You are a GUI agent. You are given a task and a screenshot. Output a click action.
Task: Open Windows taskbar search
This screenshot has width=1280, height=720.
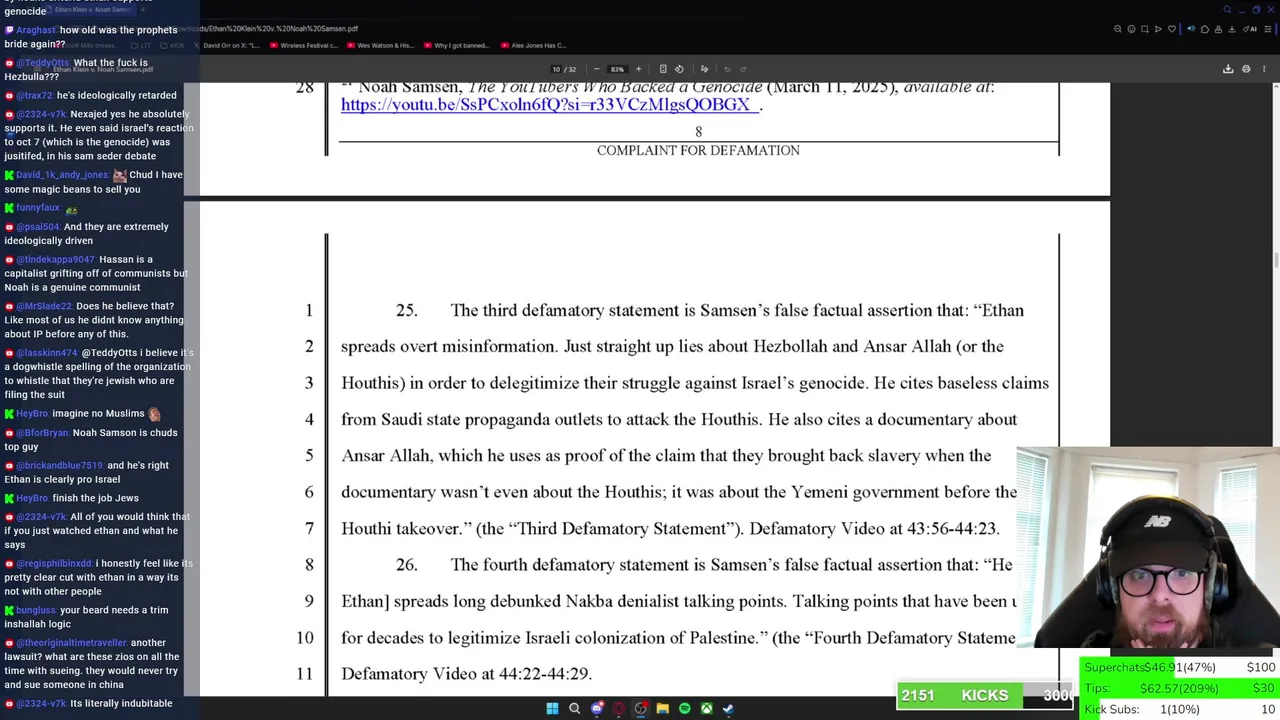tap(574, 709)
